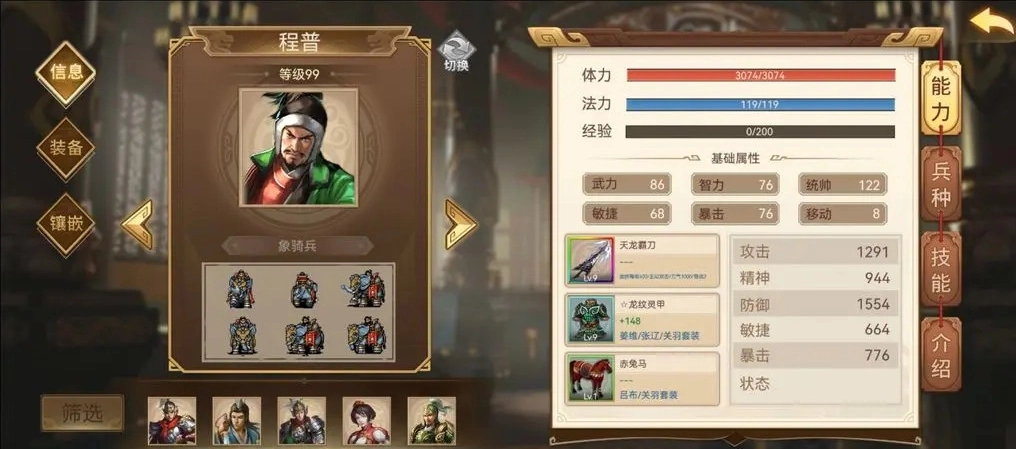
Task: Select the 信息 diamond menu
Action: (x=65, y=73)
